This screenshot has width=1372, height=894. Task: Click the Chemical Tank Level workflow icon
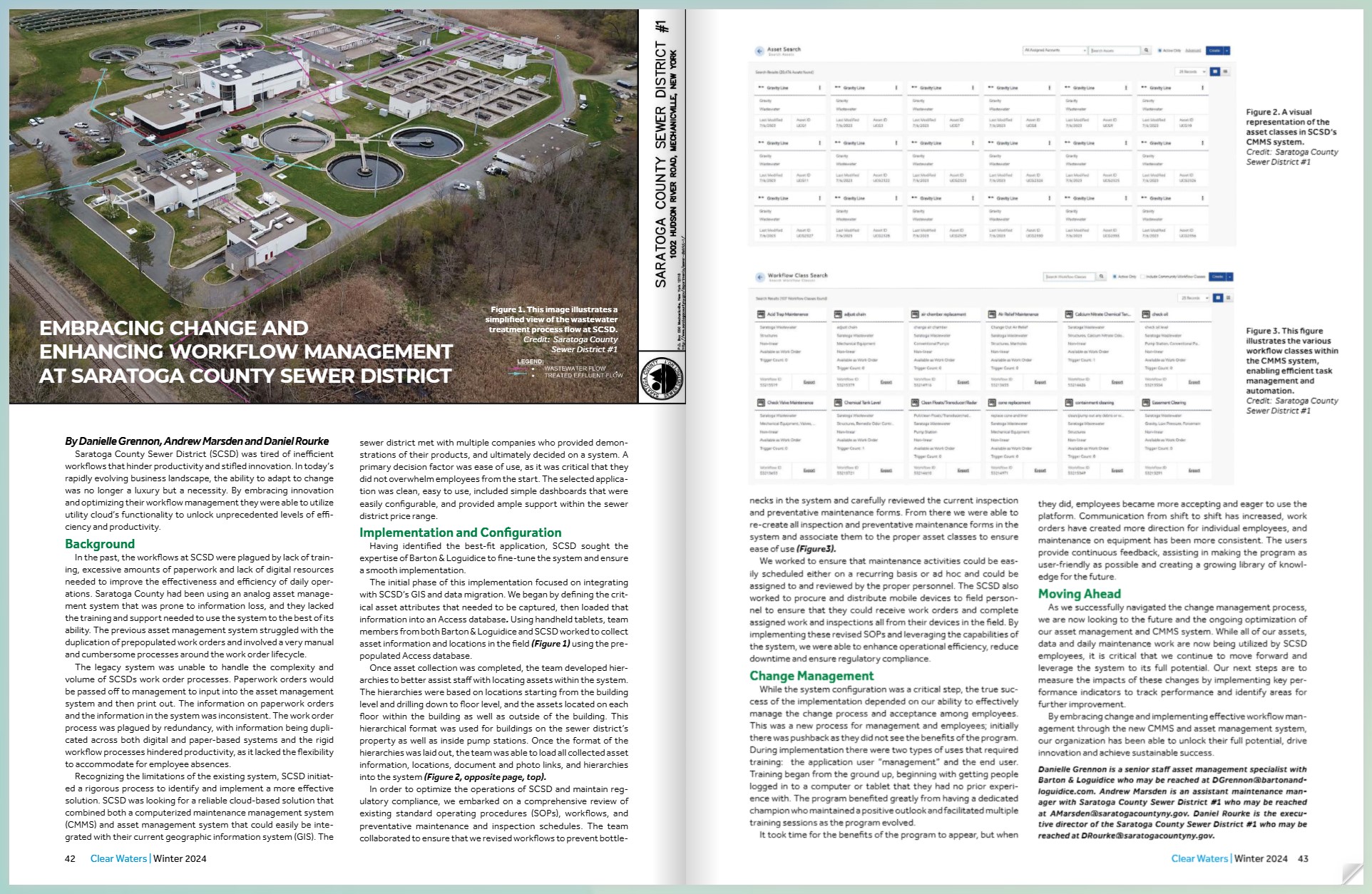click(x=839, y=403)
